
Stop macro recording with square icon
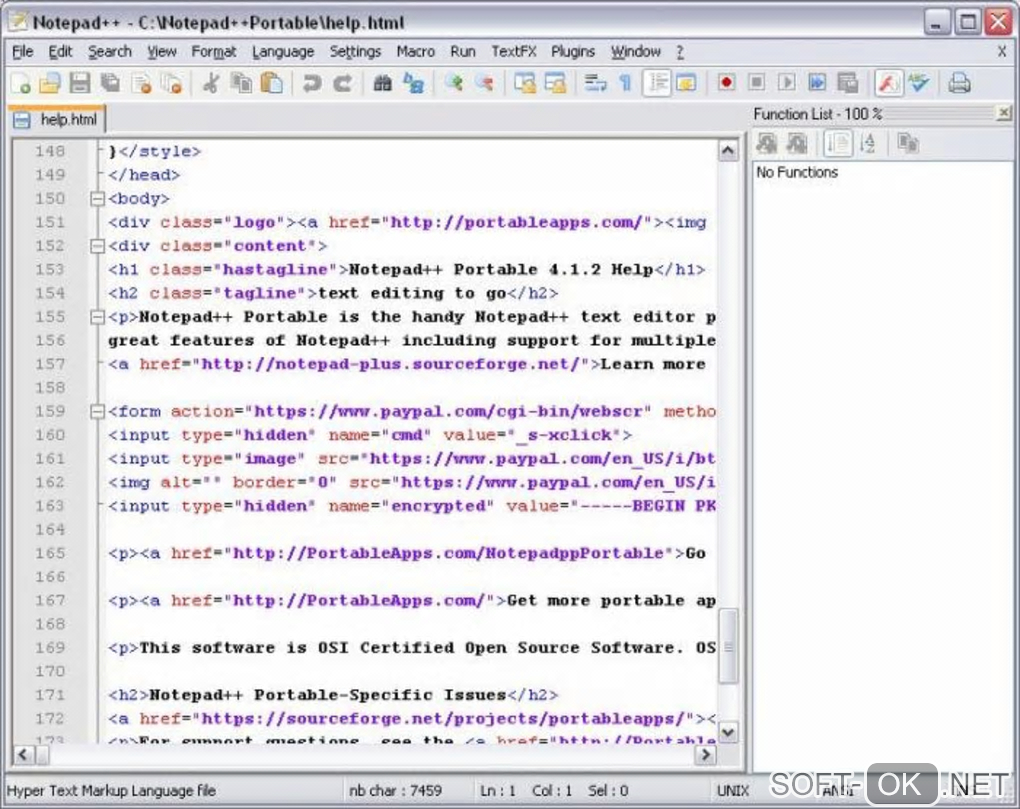coord(757,83)
